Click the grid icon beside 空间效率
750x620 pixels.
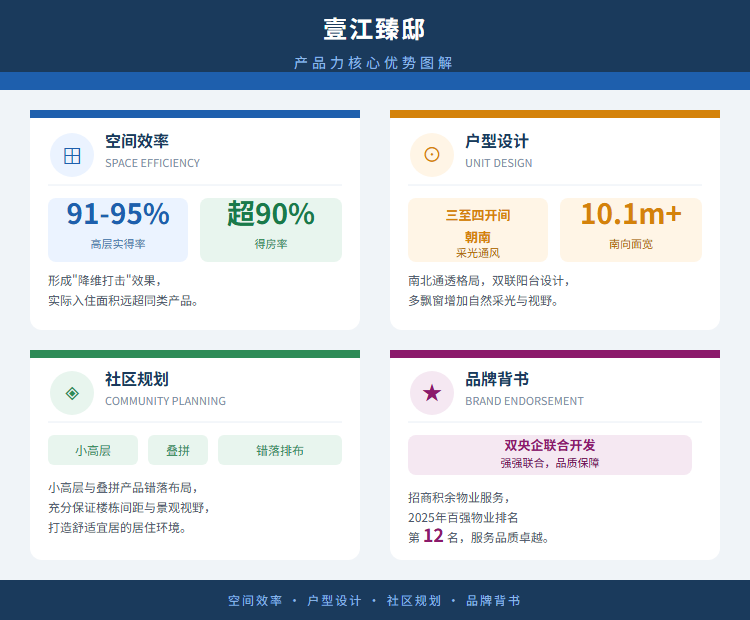click(72, 155)
